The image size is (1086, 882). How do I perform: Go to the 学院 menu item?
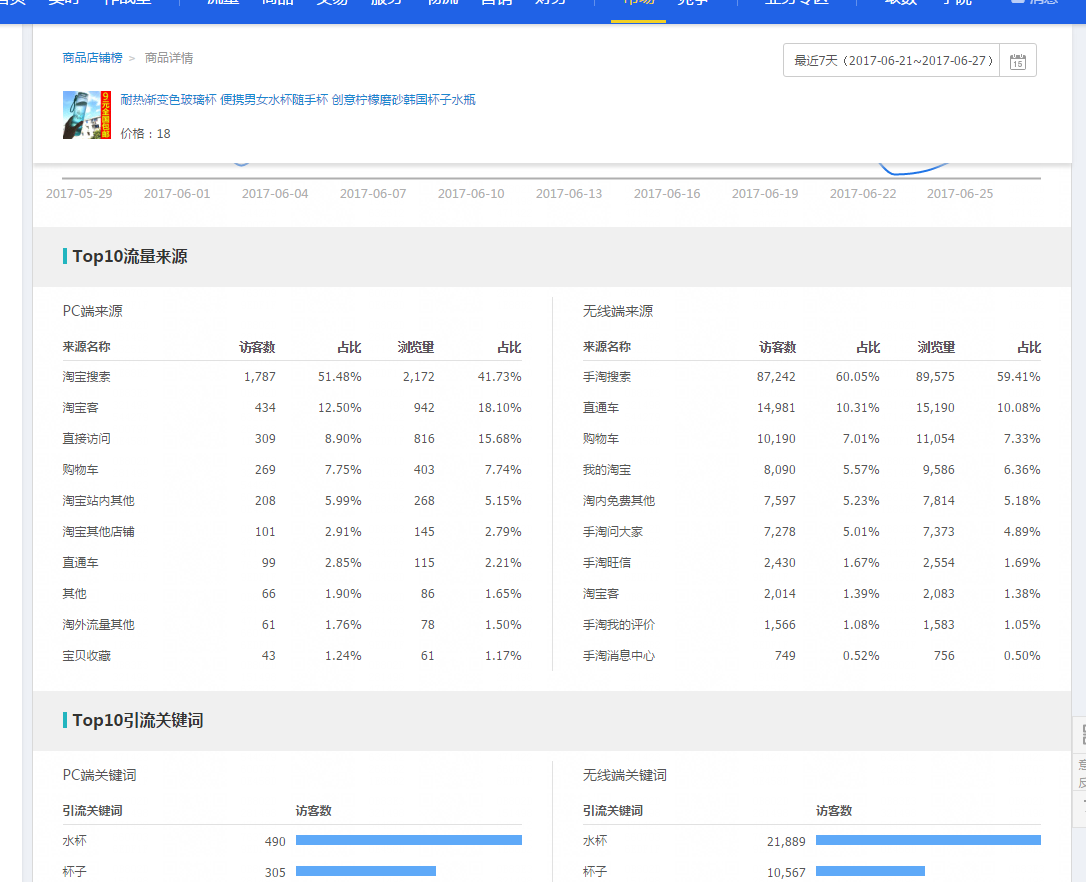pos(955,4)
